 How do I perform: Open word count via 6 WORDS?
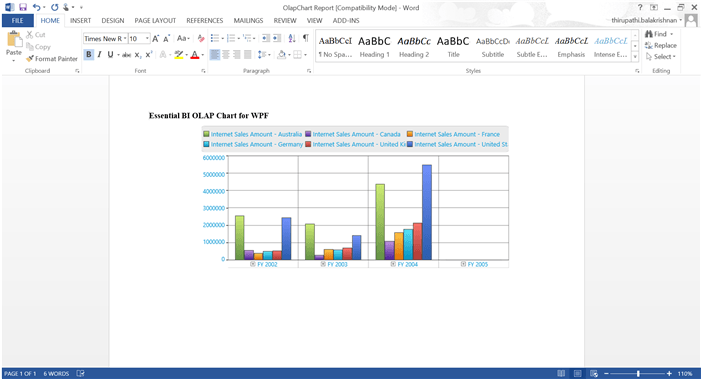click(x=56, y=374)
